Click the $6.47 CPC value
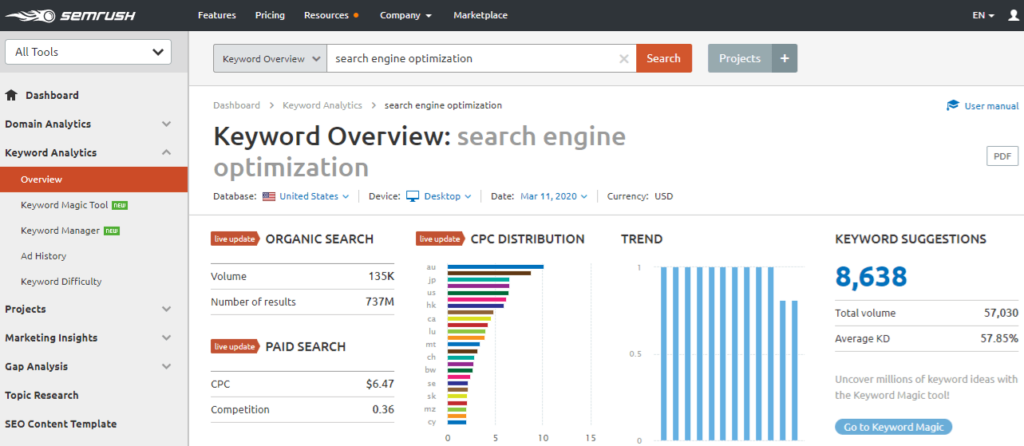This screenshot has width=1024, height=446. pyautogui.click(x=380, y=384)
